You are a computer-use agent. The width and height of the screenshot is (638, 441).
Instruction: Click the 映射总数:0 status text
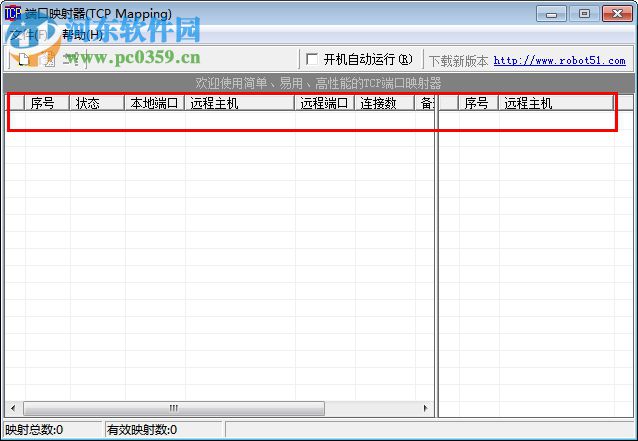click(x=34, y=430)
